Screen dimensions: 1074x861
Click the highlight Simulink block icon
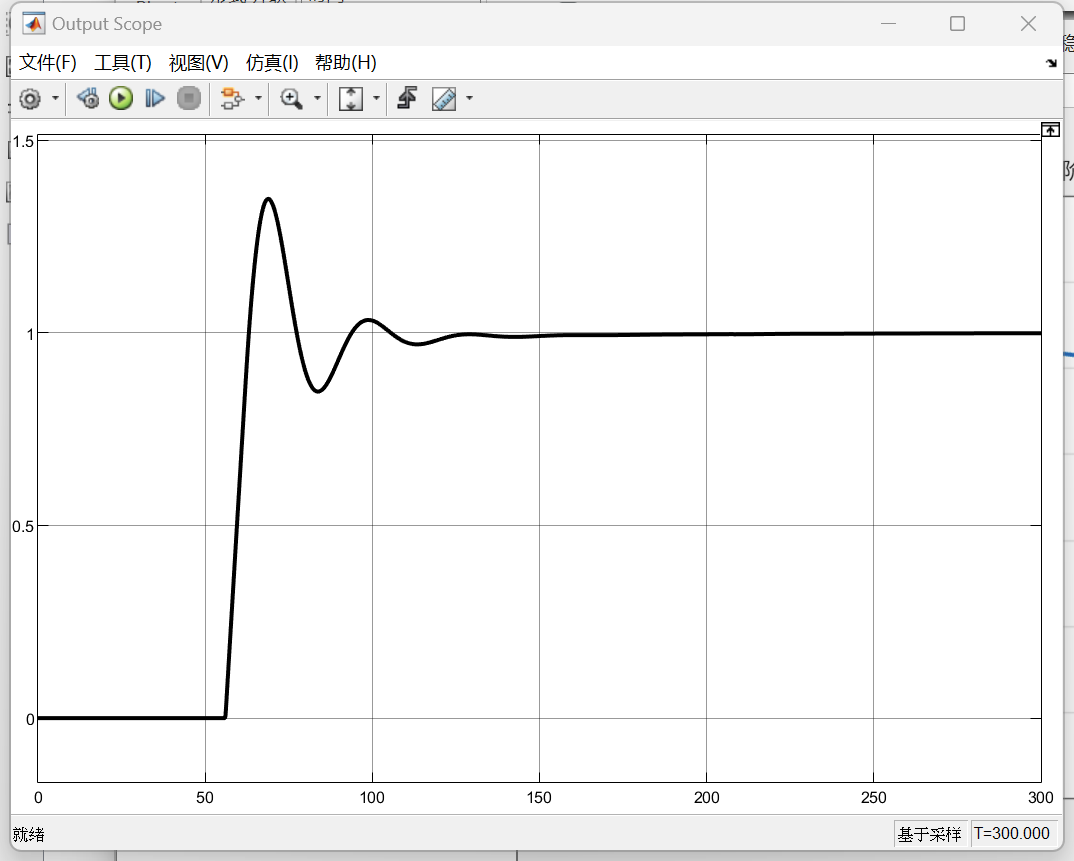pos(232,98)
